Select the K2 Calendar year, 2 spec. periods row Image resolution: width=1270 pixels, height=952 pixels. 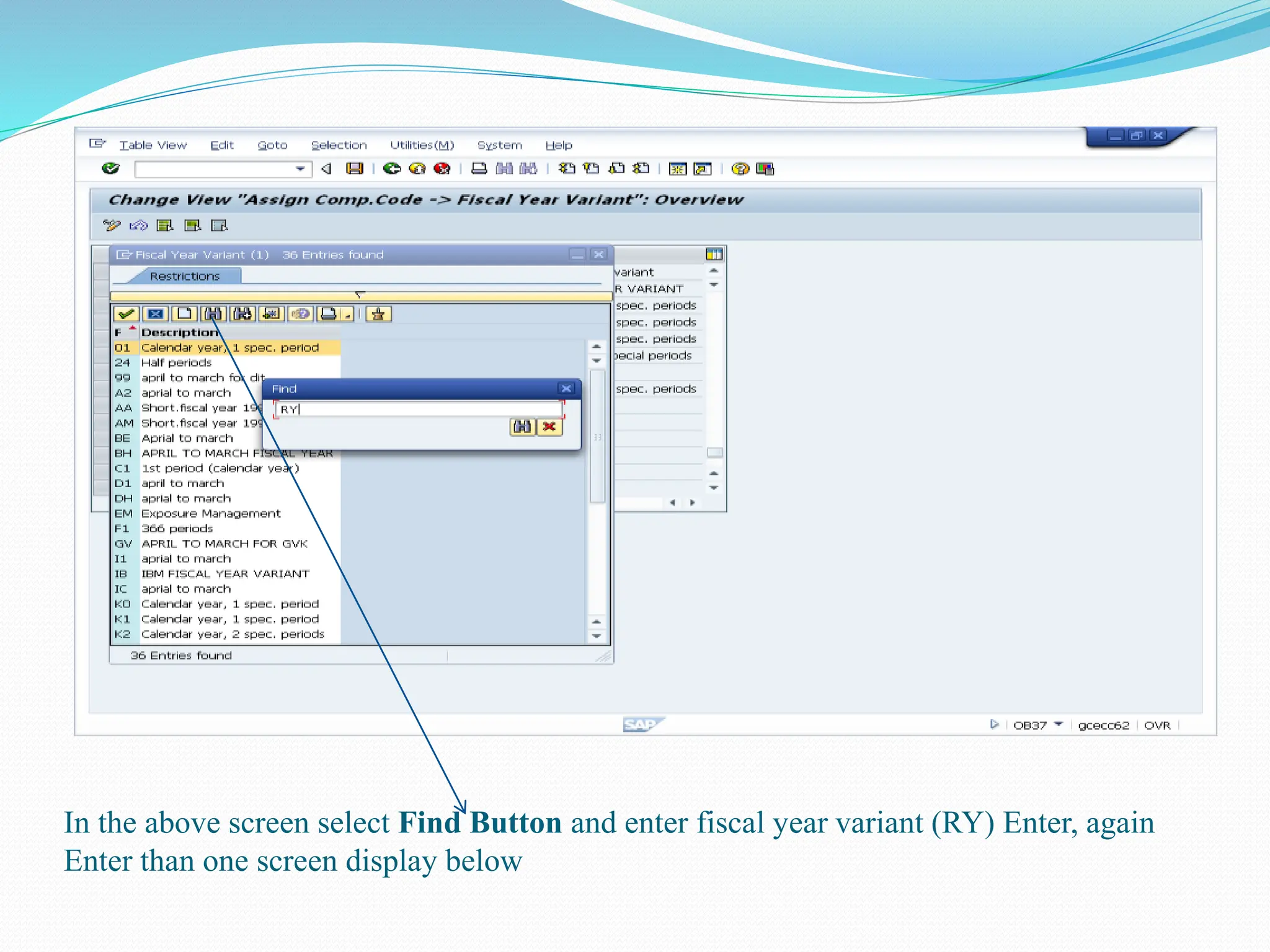(227, 634)
